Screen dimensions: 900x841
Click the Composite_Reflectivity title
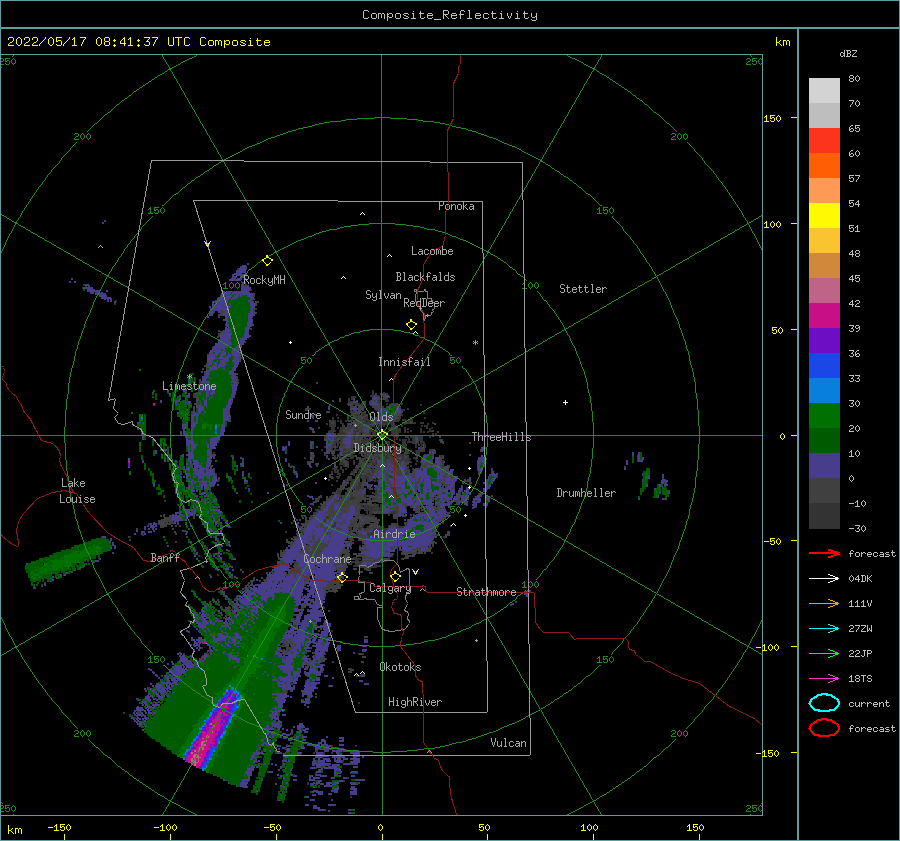[x=450, y=15]
